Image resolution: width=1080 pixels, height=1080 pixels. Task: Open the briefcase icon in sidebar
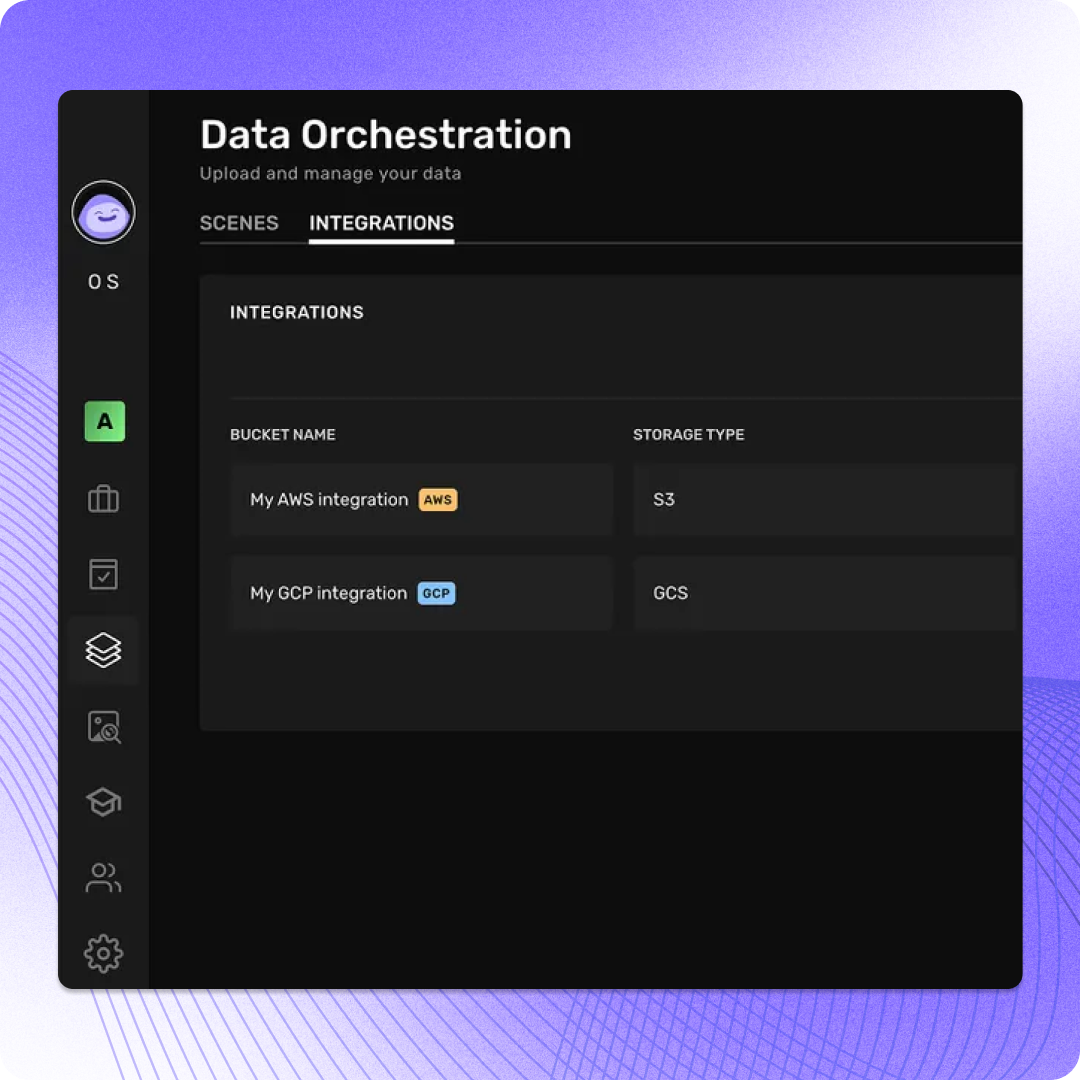103,499
